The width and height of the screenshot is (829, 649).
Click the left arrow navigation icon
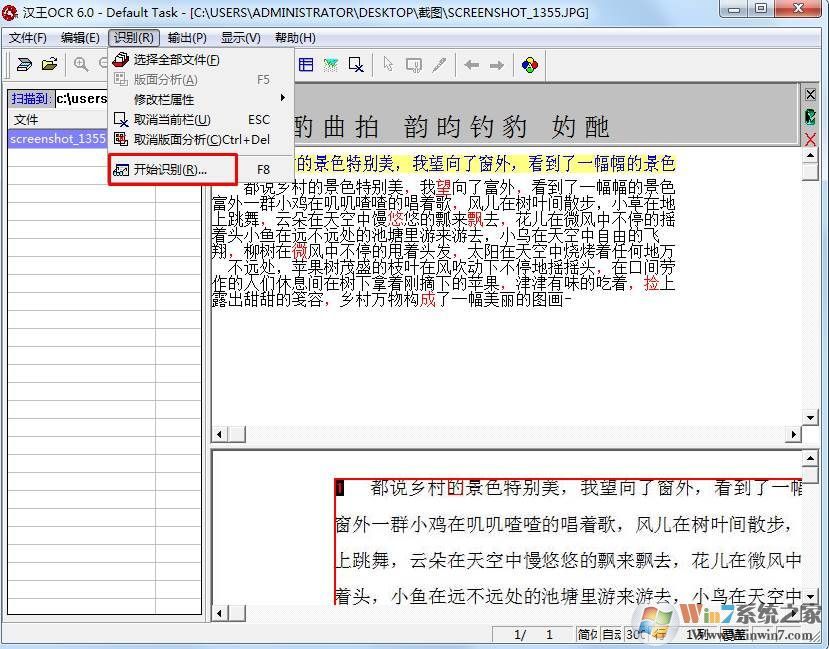point(471,65)
